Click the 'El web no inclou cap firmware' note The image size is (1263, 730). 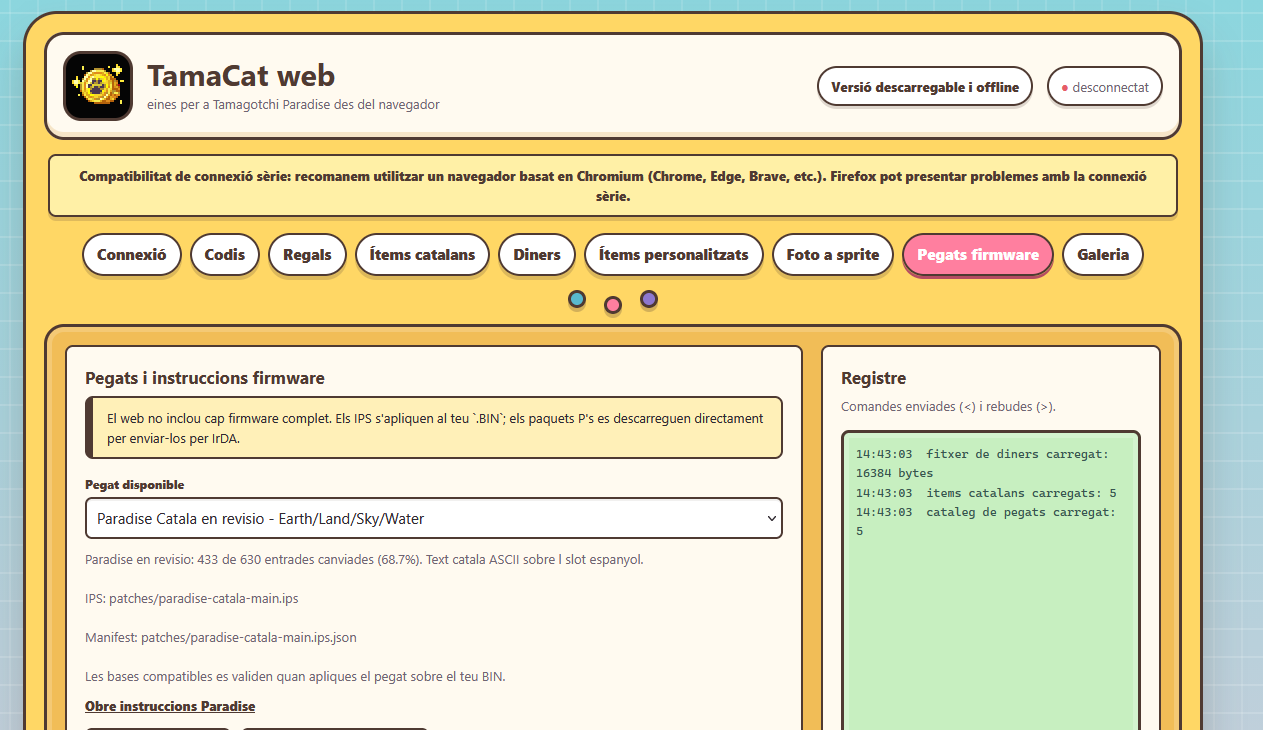(x=434, y=428)
